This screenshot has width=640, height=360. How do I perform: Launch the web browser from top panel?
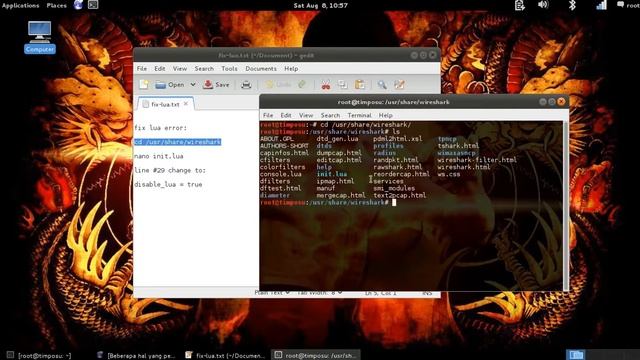(x=78, y=5)
